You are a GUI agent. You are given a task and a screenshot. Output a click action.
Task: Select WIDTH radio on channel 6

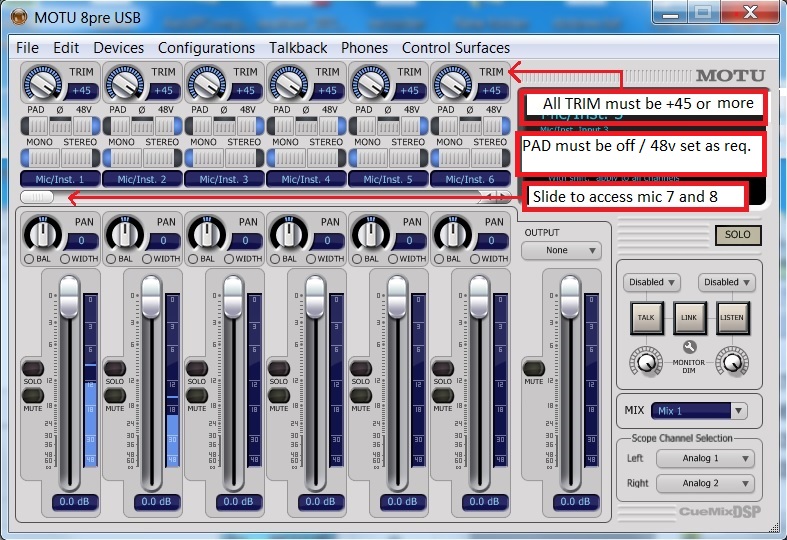coord(475,259)
